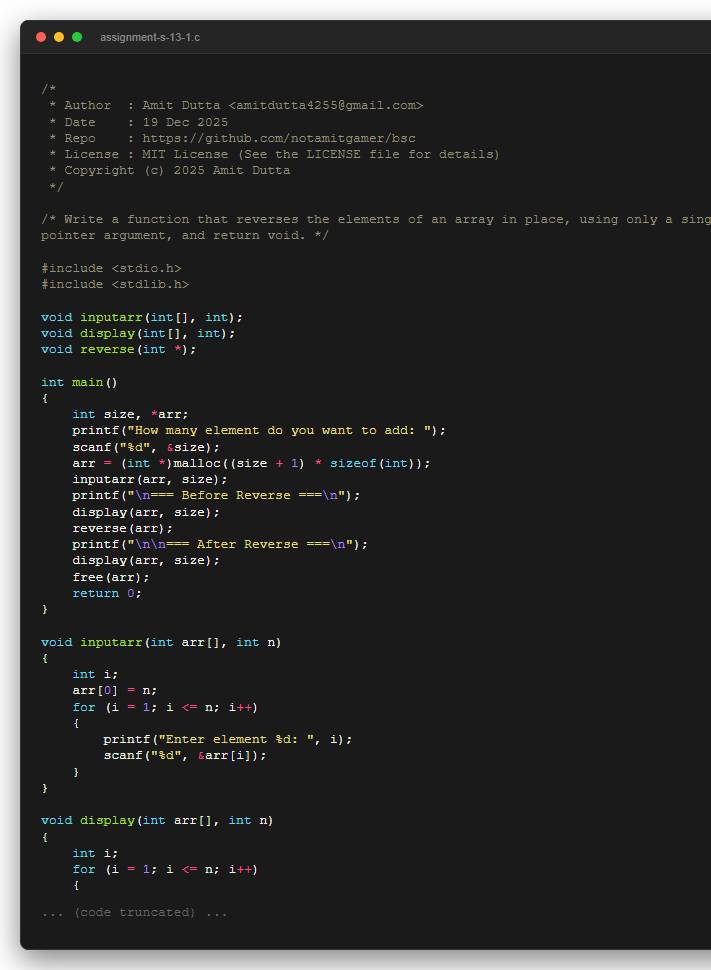Click prototype 'void display(int[], int);'
This screenshot has height=970, width=711.
tap(138, 333)
